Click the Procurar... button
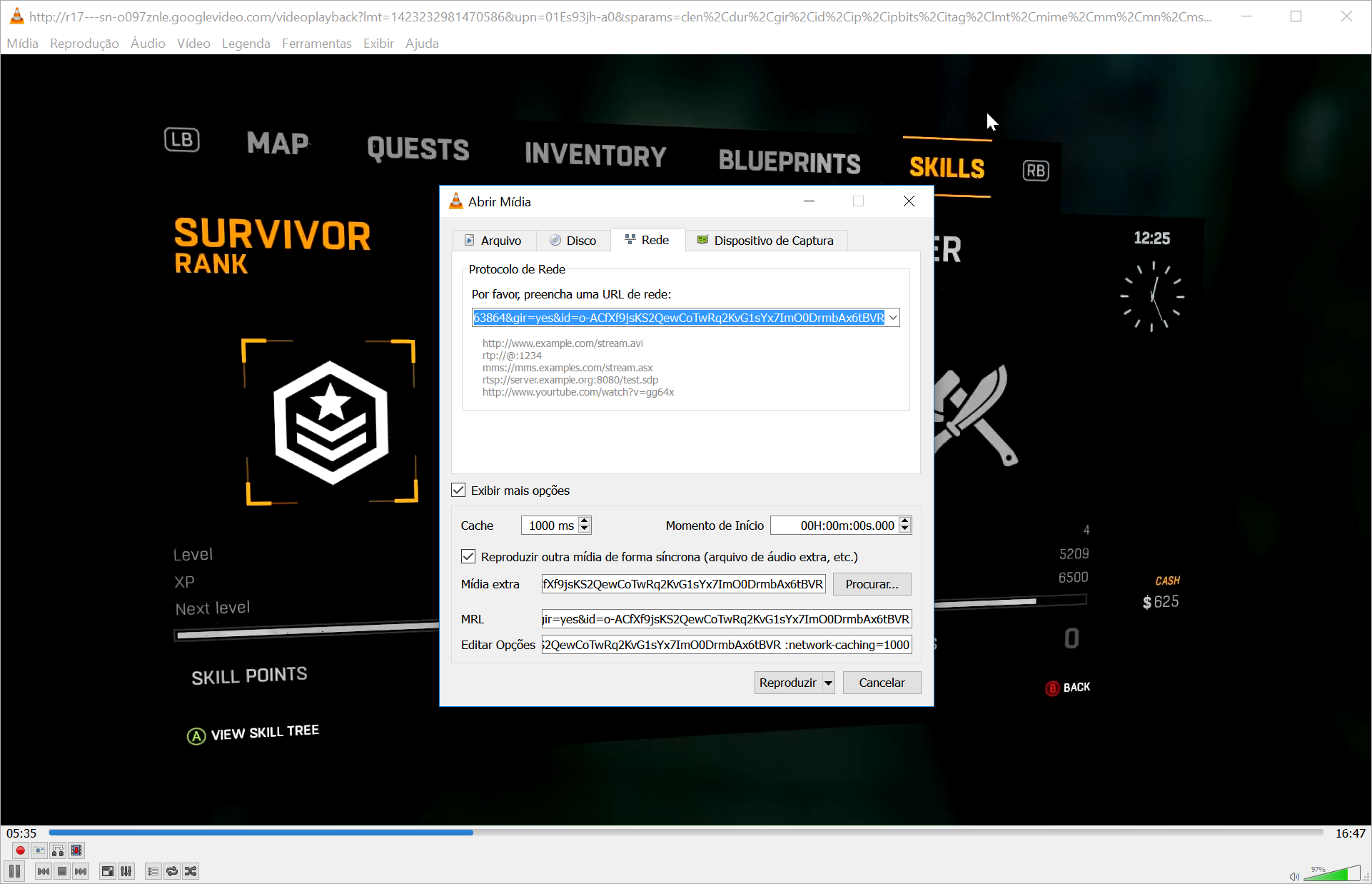Image resolution: width=1372 pixels, height=884 pixels. (x=872, y=584)
